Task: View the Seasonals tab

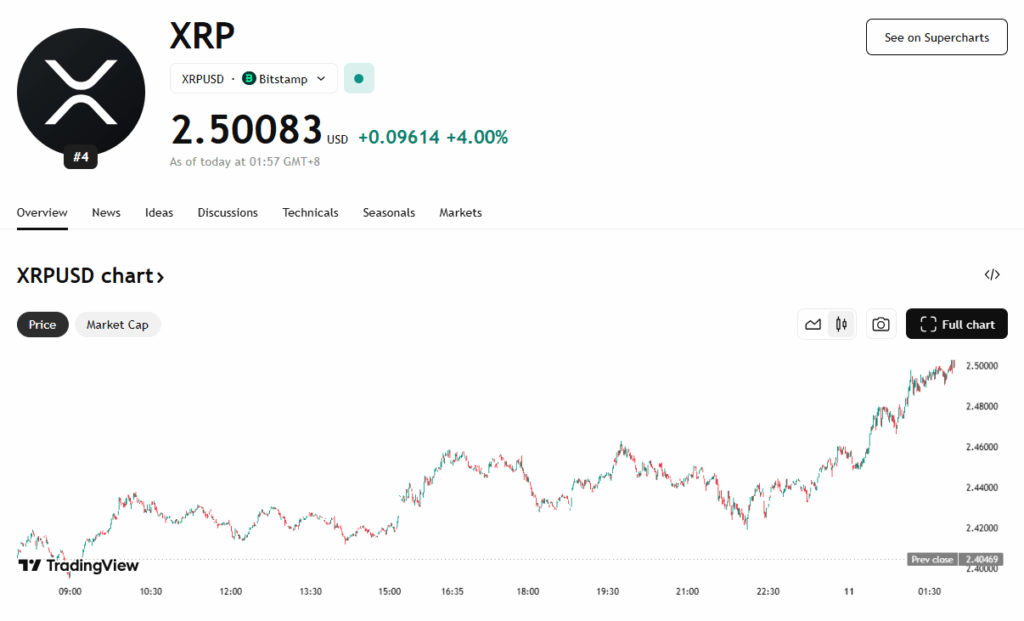Action: pyautogui.click(x=389, y=213)
